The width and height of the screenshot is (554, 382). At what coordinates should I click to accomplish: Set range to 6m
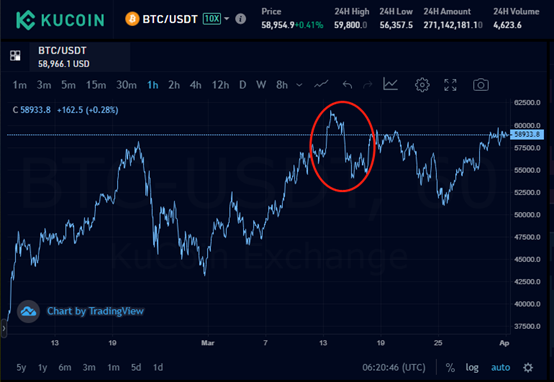pos(65,368)
